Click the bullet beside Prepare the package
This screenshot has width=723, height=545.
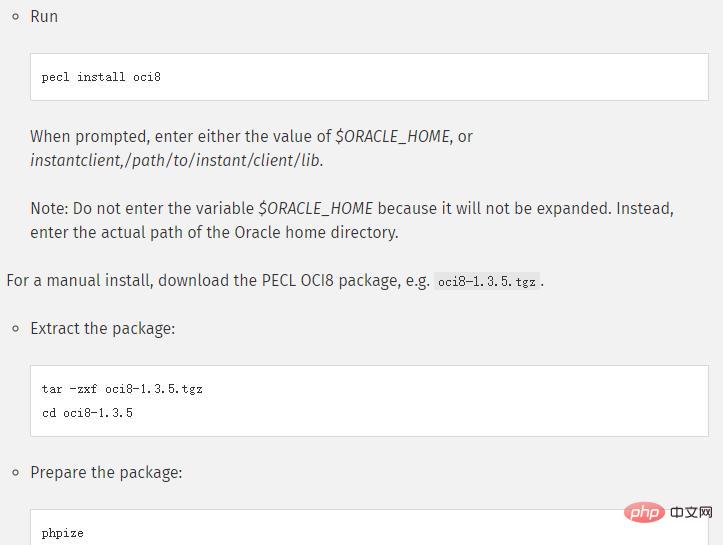click(x=15, y=472)
